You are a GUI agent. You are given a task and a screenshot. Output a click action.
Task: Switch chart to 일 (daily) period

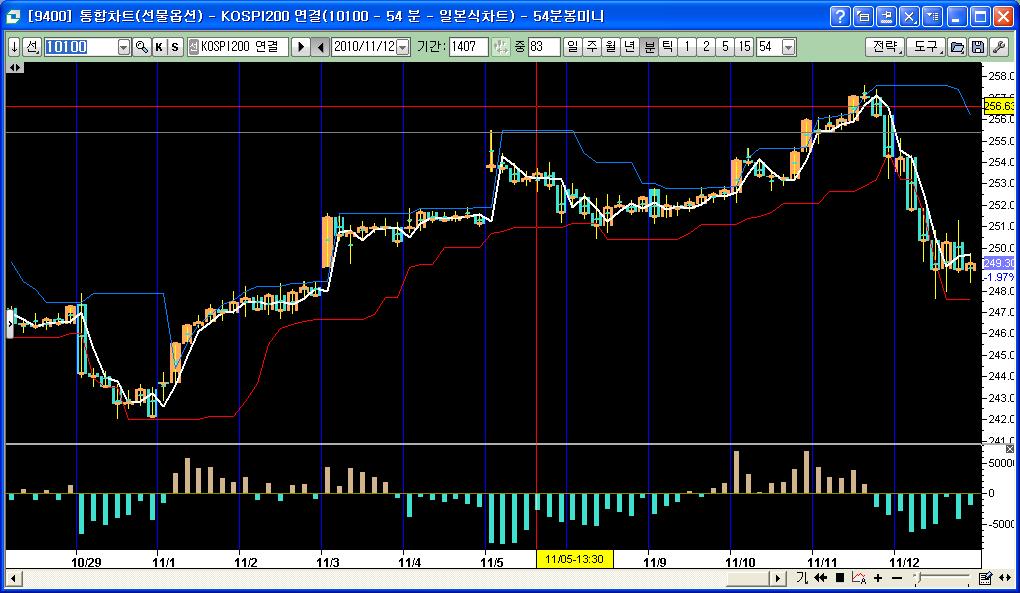(x=572, y=47)
